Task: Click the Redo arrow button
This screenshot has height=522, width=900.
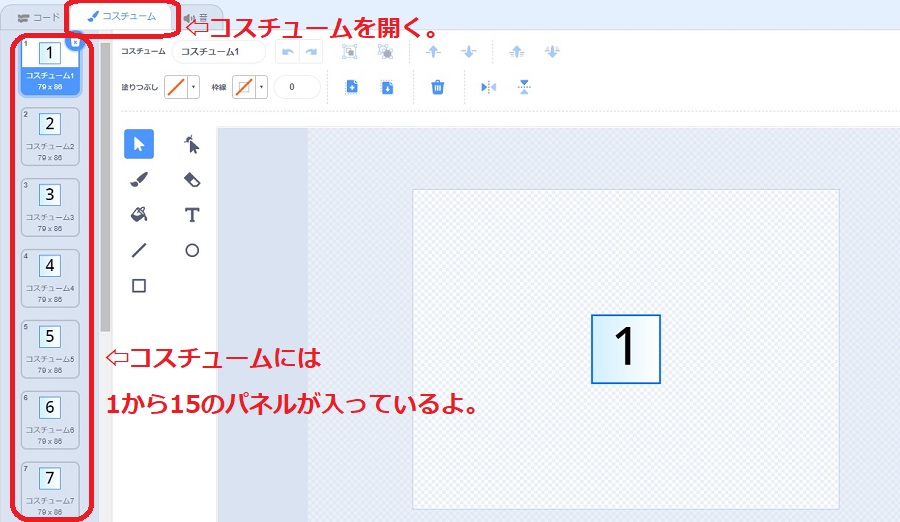Action: (311, 52)
